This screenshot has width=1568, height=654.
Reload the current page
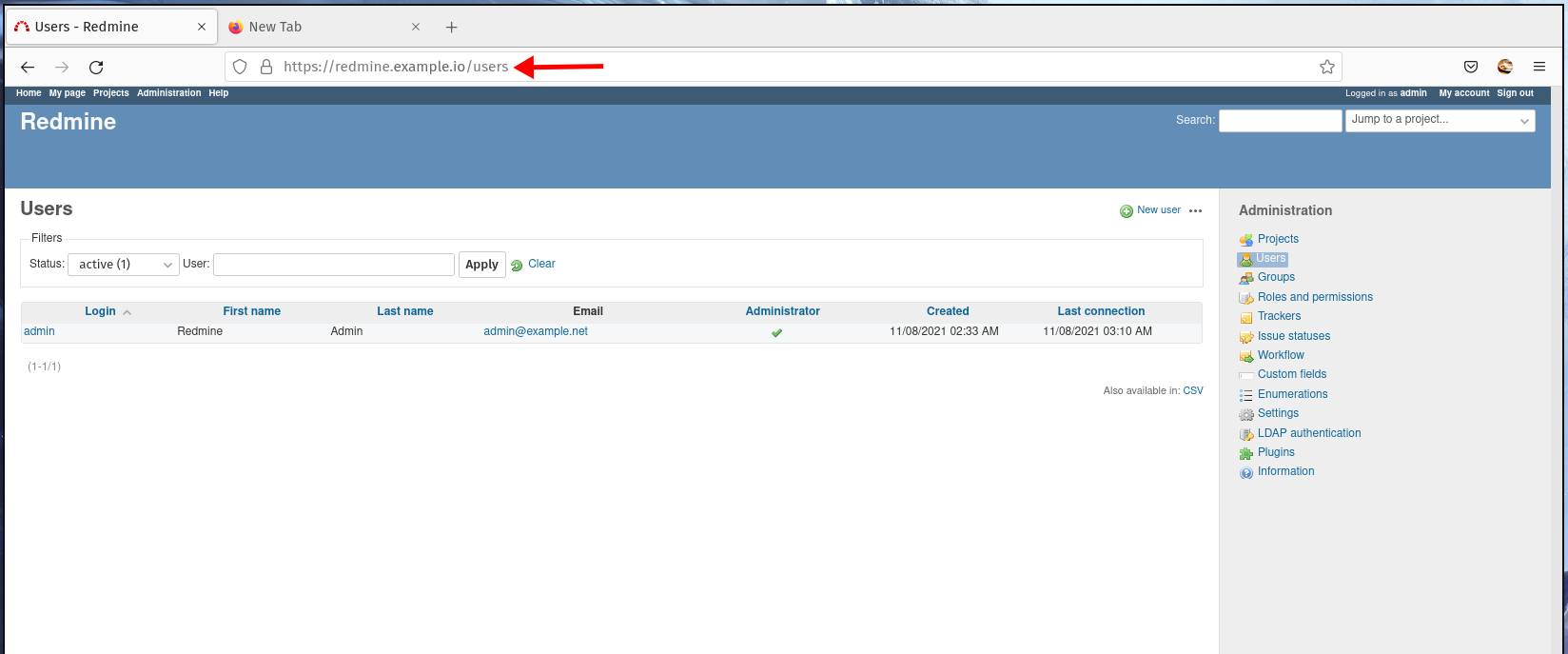coord(96,67)
